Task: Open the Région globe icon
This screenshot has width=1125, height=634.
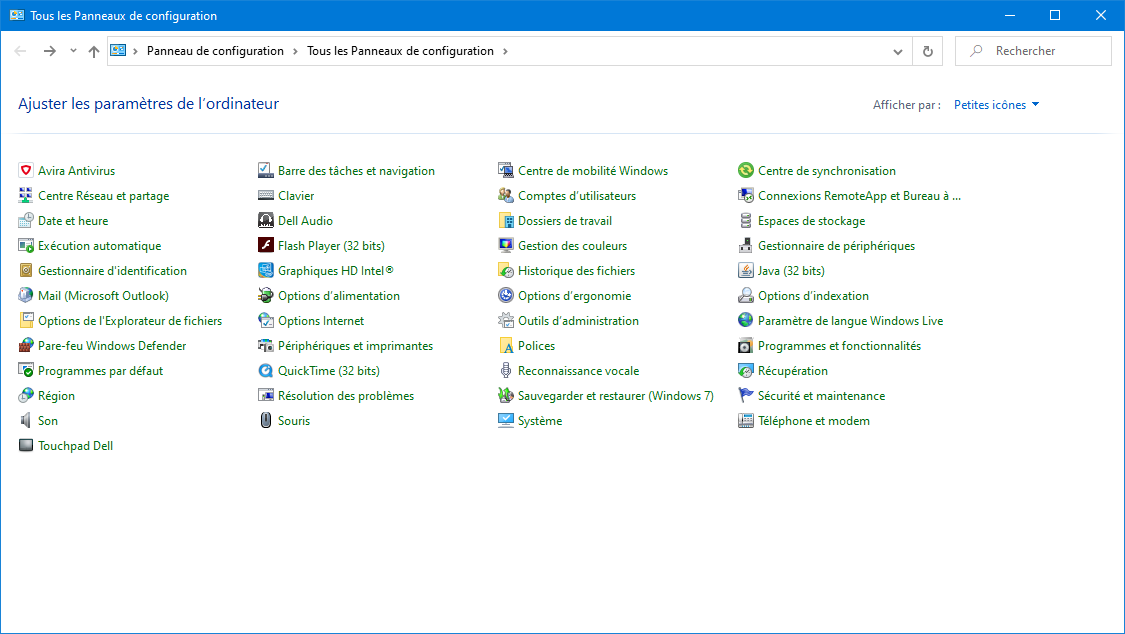Action: coord(26,395)
